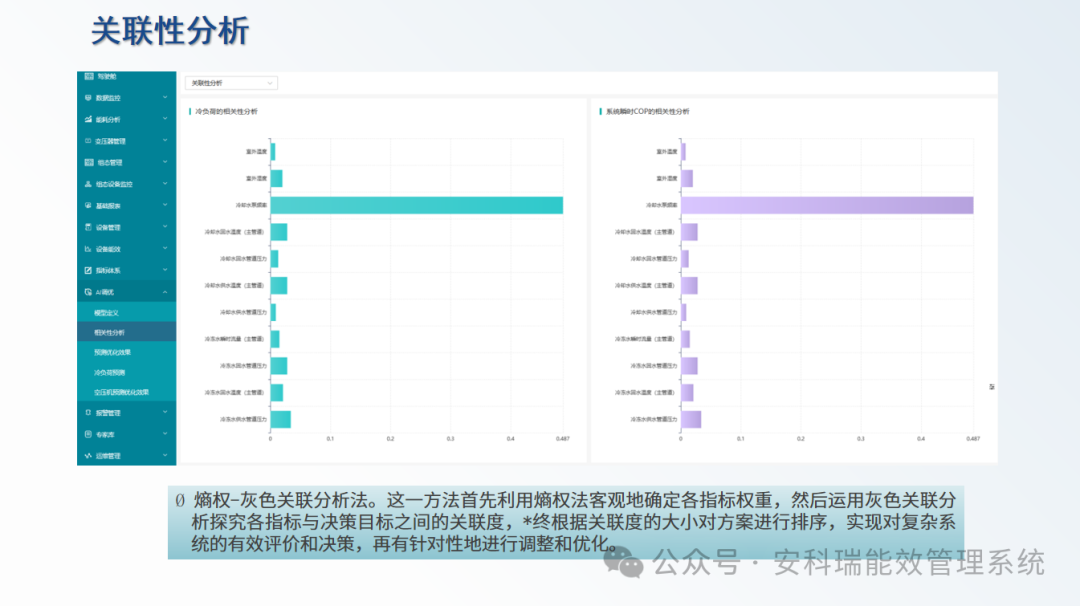Open the 模型定义 submenu item

[x=127, y=313]
